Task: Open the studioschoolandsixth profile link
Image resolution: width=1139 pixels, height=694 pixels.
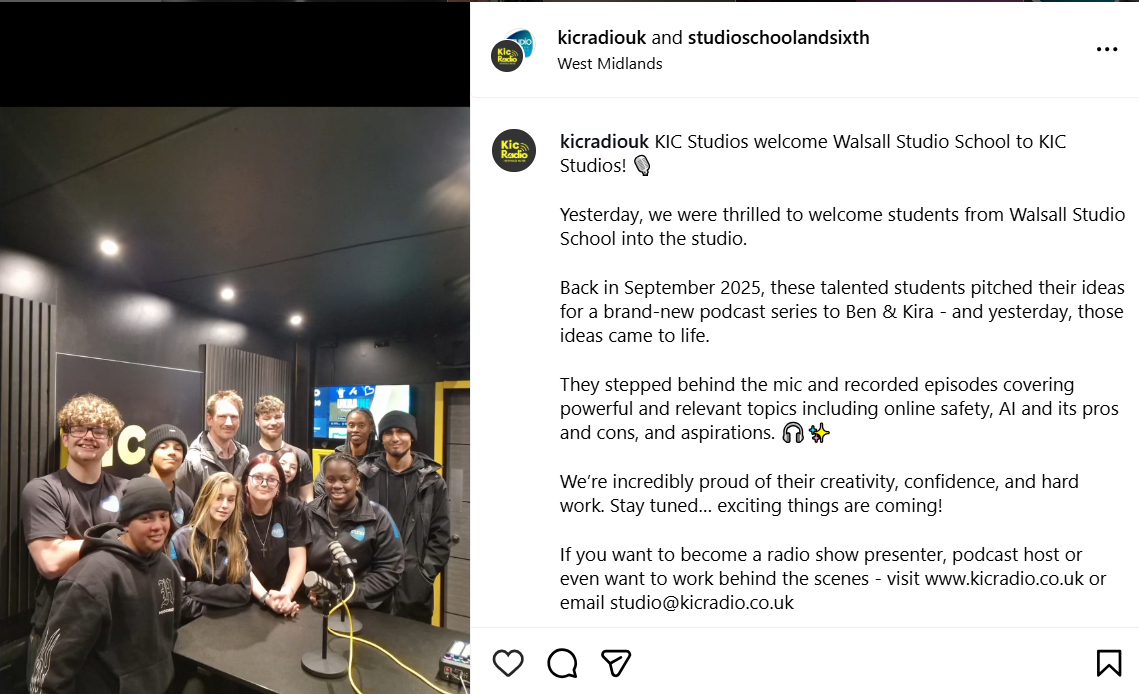Action: coord(778,37)
